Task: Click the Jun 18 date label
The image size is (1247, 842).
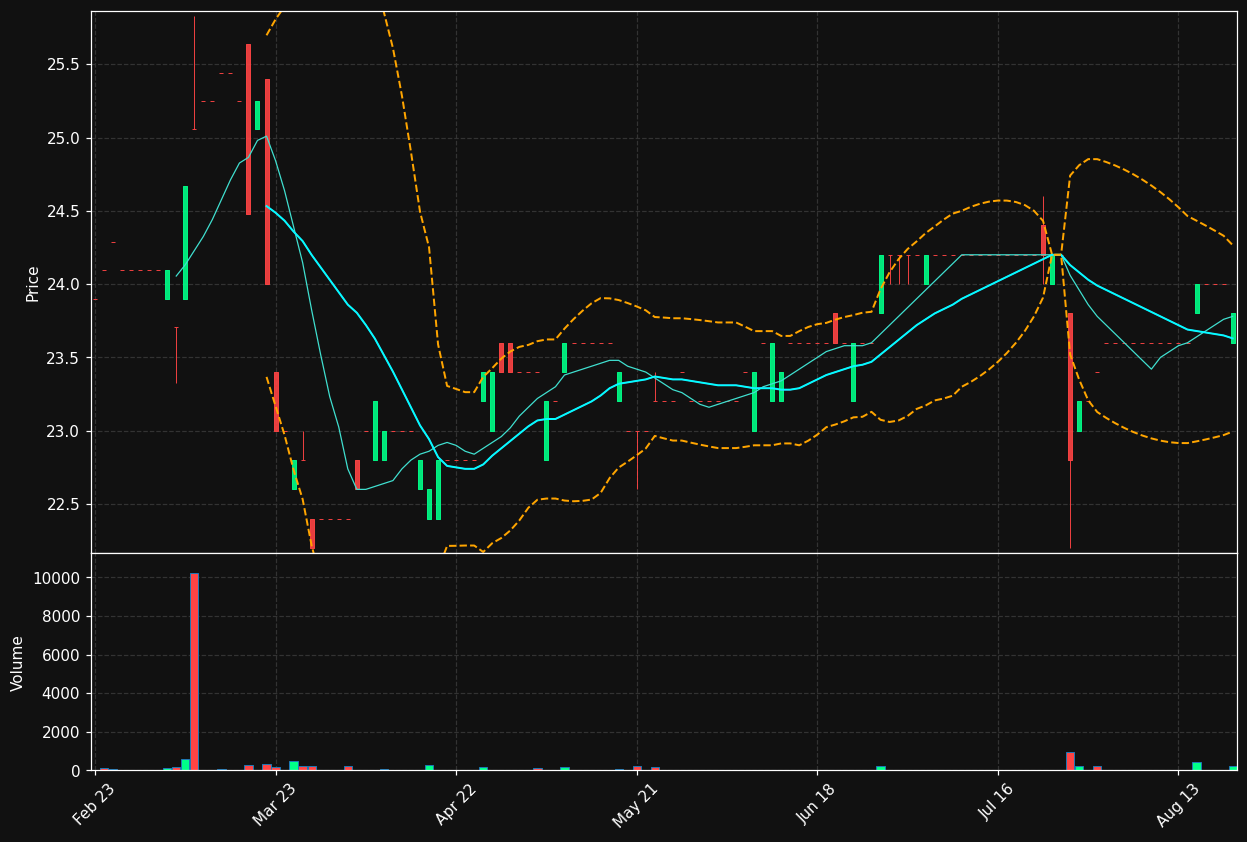Action: (815, 804)
